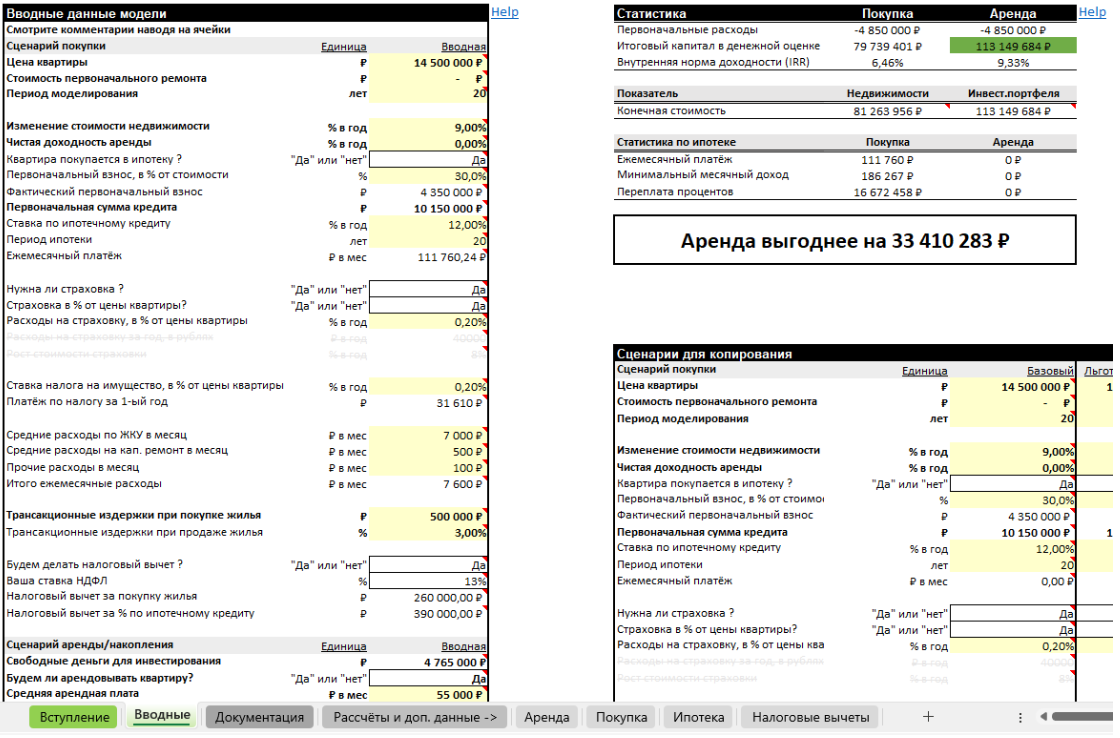Screen dimensions: 1120x738
Task: Open the Help link beside Статистика table
Action: 1092,12
